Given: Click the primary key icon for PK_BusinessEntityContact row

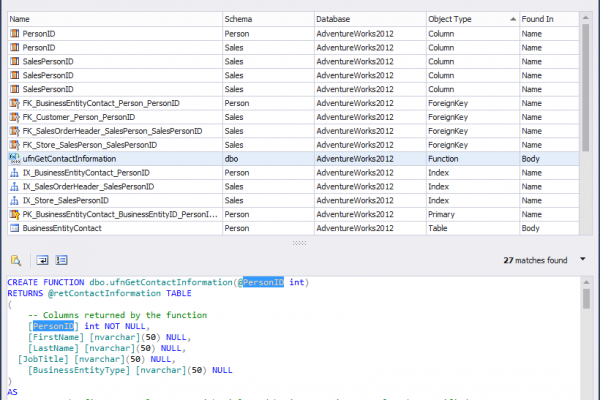Looking at the screenshot, I should [15, 214].
